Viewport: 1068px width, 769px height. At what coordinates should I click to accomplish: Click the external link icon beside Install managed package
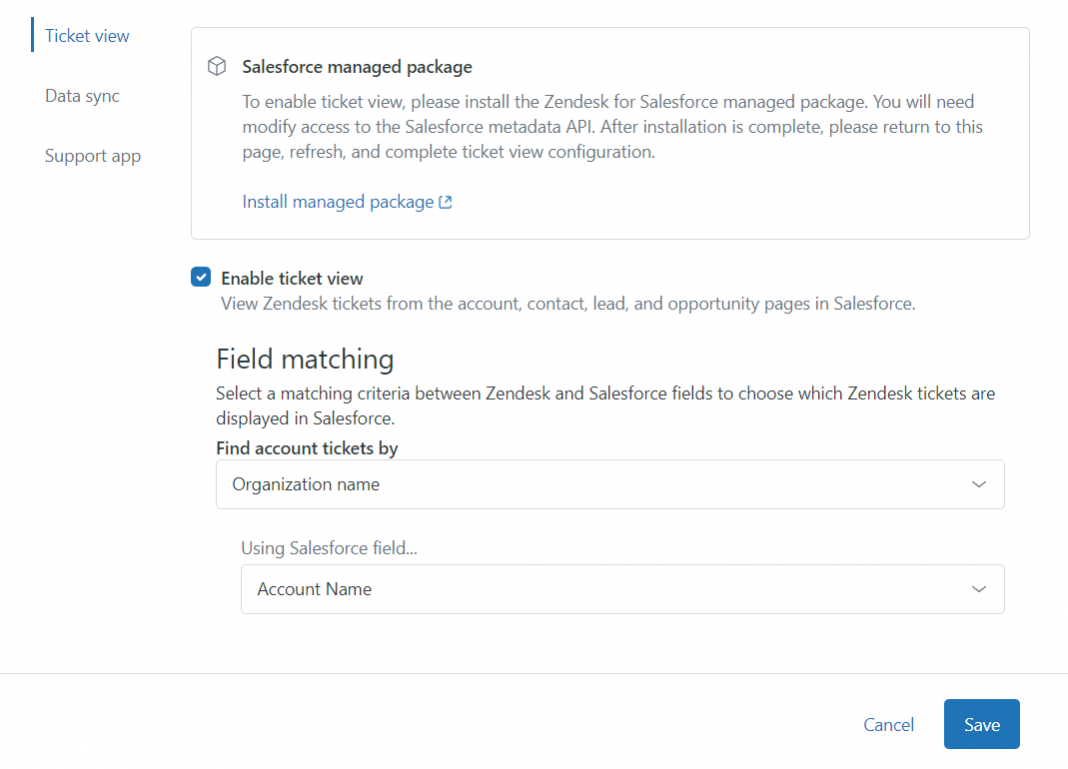click(x=446, y=202)
